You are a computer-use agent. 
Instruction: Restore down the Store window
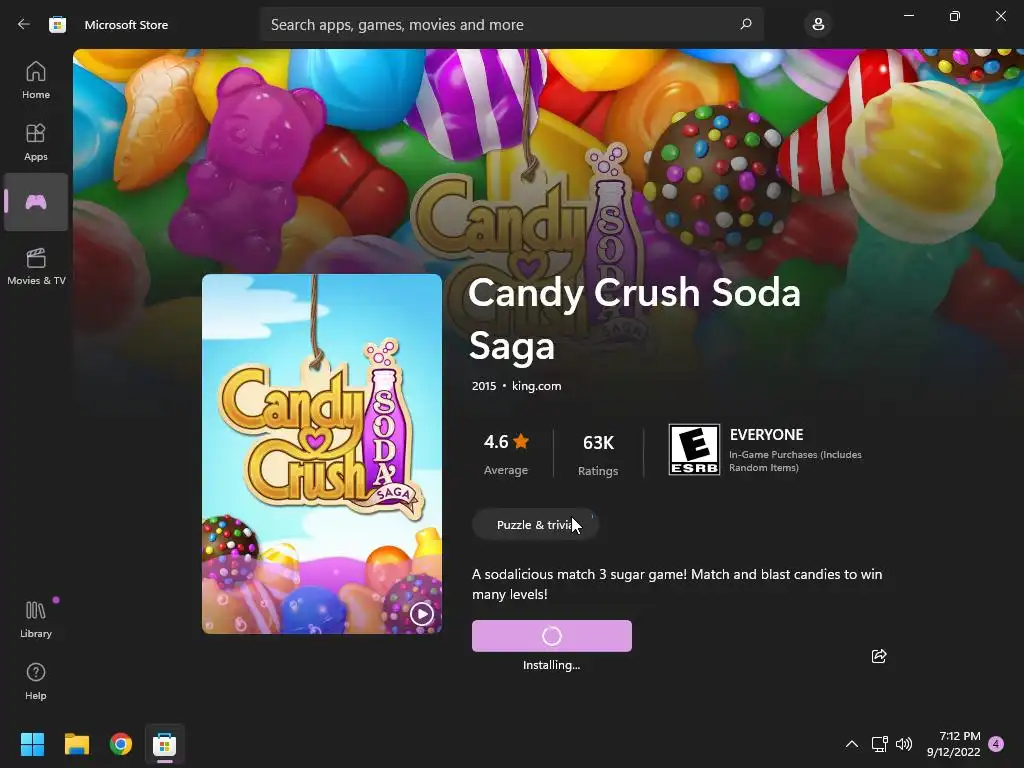955,16
